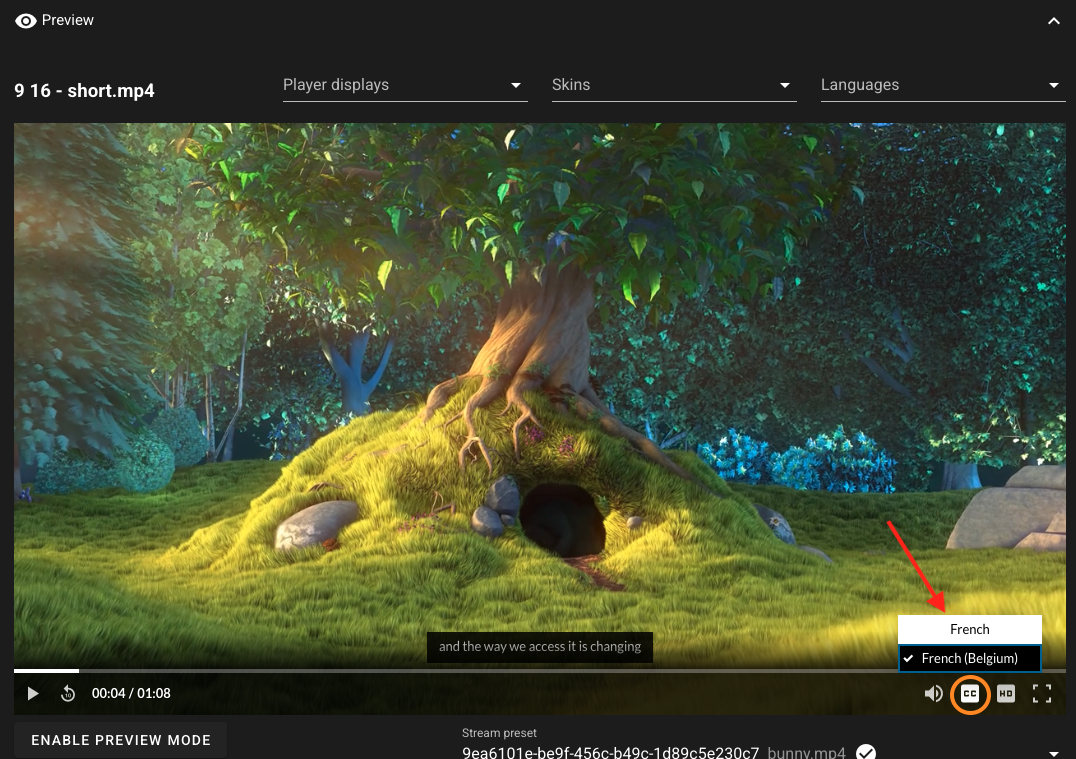Seek along the video progress bar

click(539, 670)
